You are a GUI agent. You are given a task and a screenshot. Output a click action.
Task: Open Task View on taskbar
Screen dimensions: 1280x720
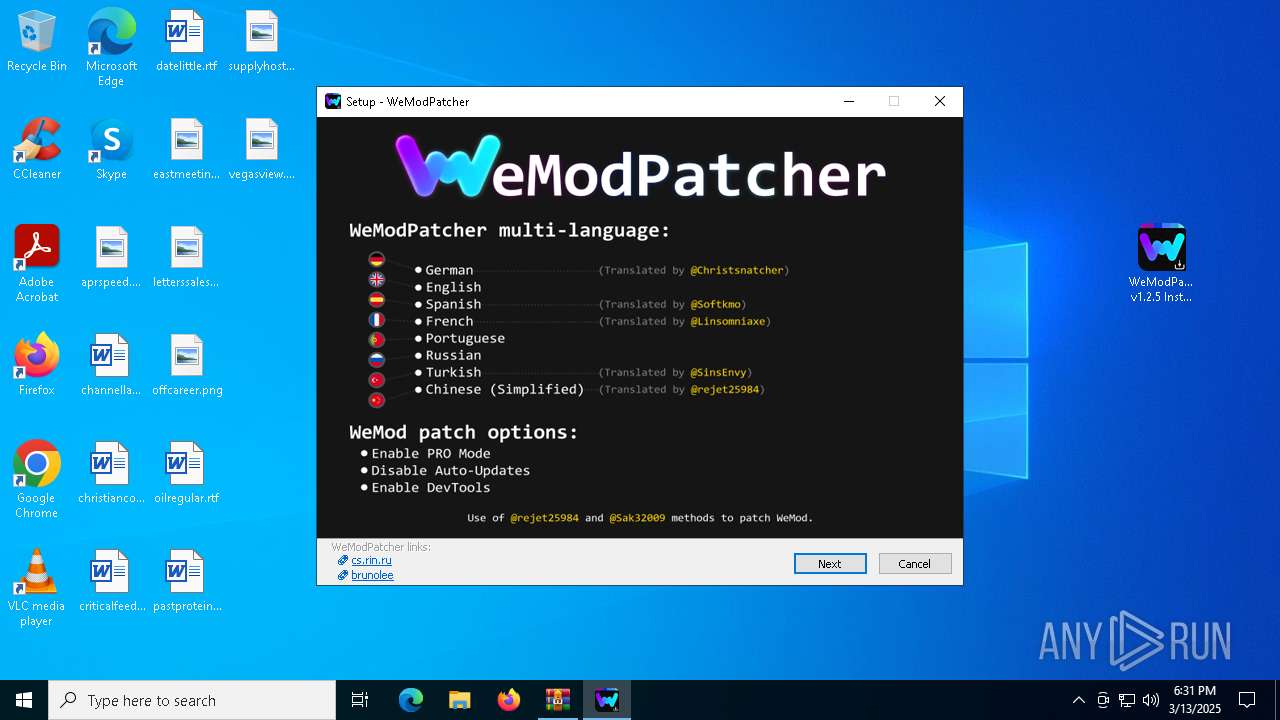(x=360, y=700)
